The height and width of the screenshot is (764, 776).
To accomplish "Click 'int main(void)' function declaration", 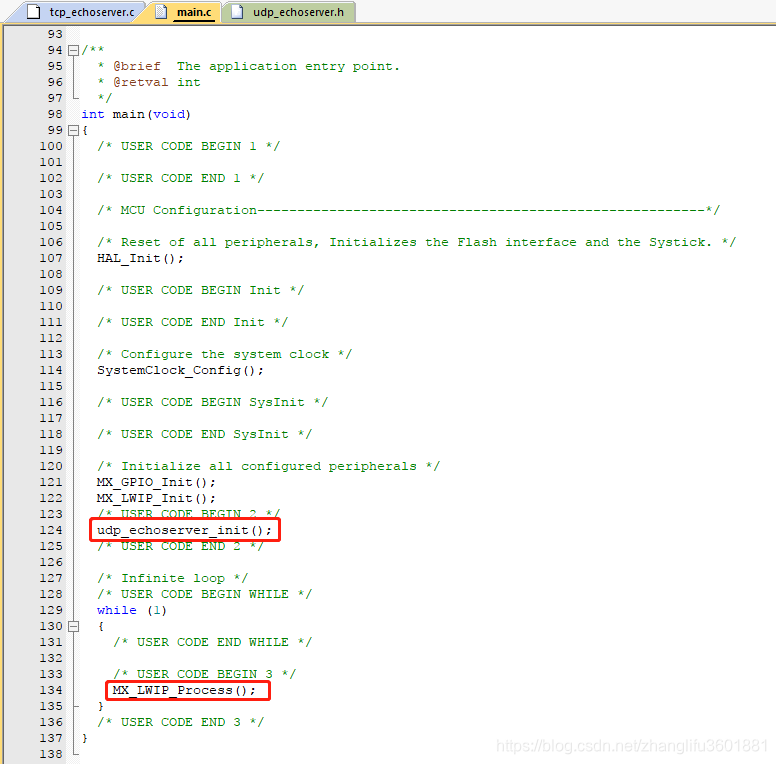I will [136, 114].
